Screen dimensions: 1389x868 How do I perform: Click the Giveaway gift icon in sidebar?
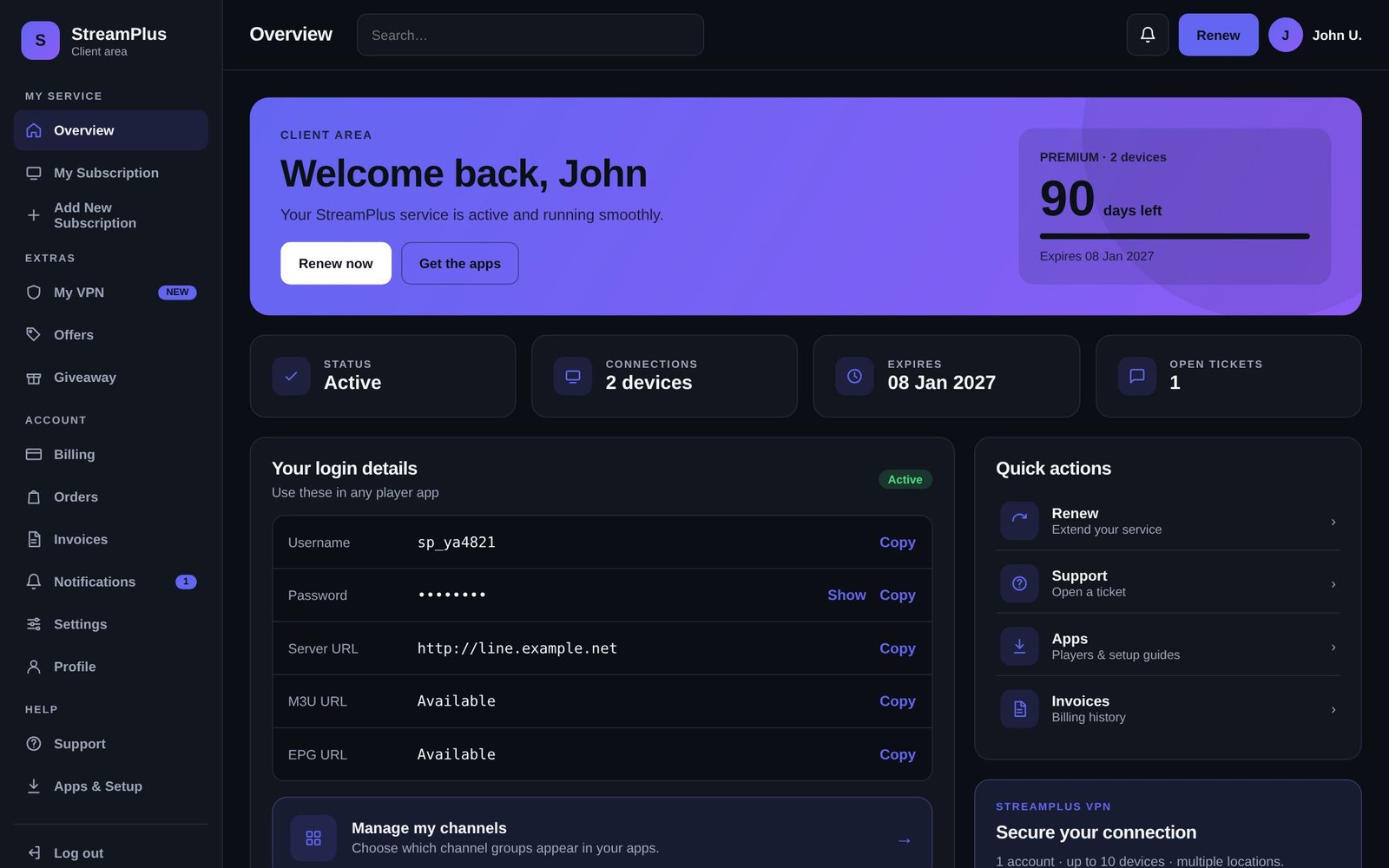coord(34,378)
